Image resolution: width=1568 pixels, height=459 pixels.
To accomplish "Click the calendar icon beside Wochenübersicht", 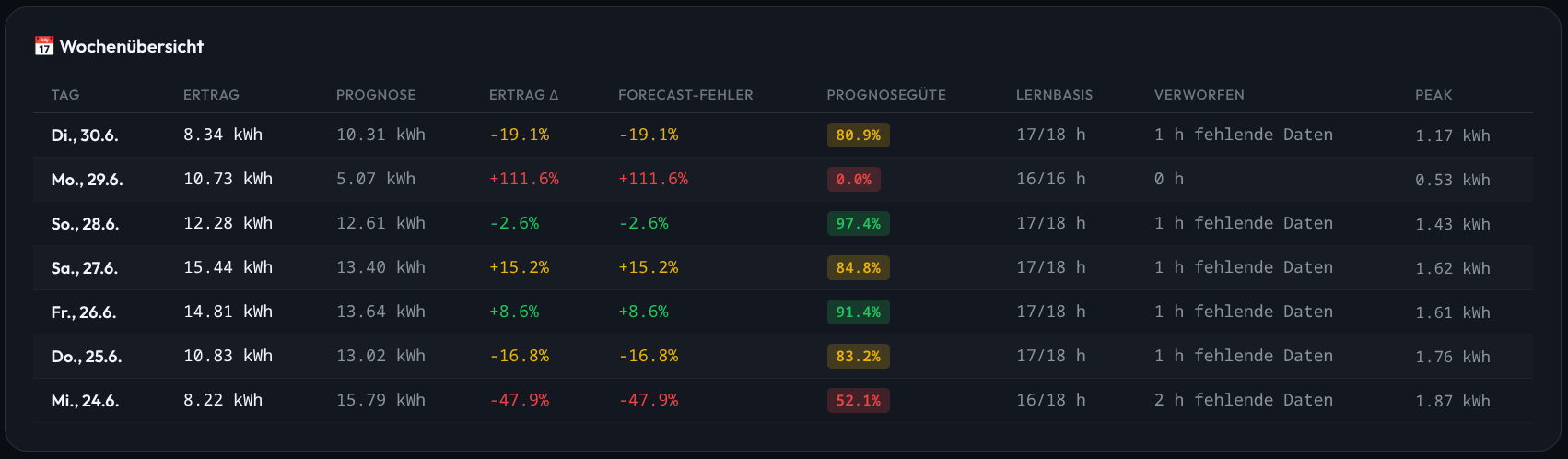I will (x=44, y=46).
